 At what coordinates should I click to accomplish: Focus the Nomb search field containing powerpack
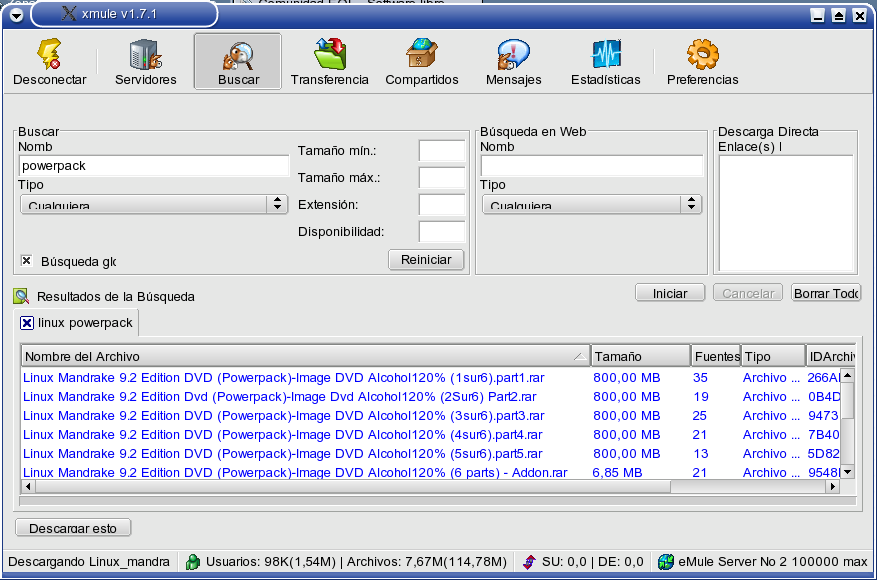tap(154, 166)
